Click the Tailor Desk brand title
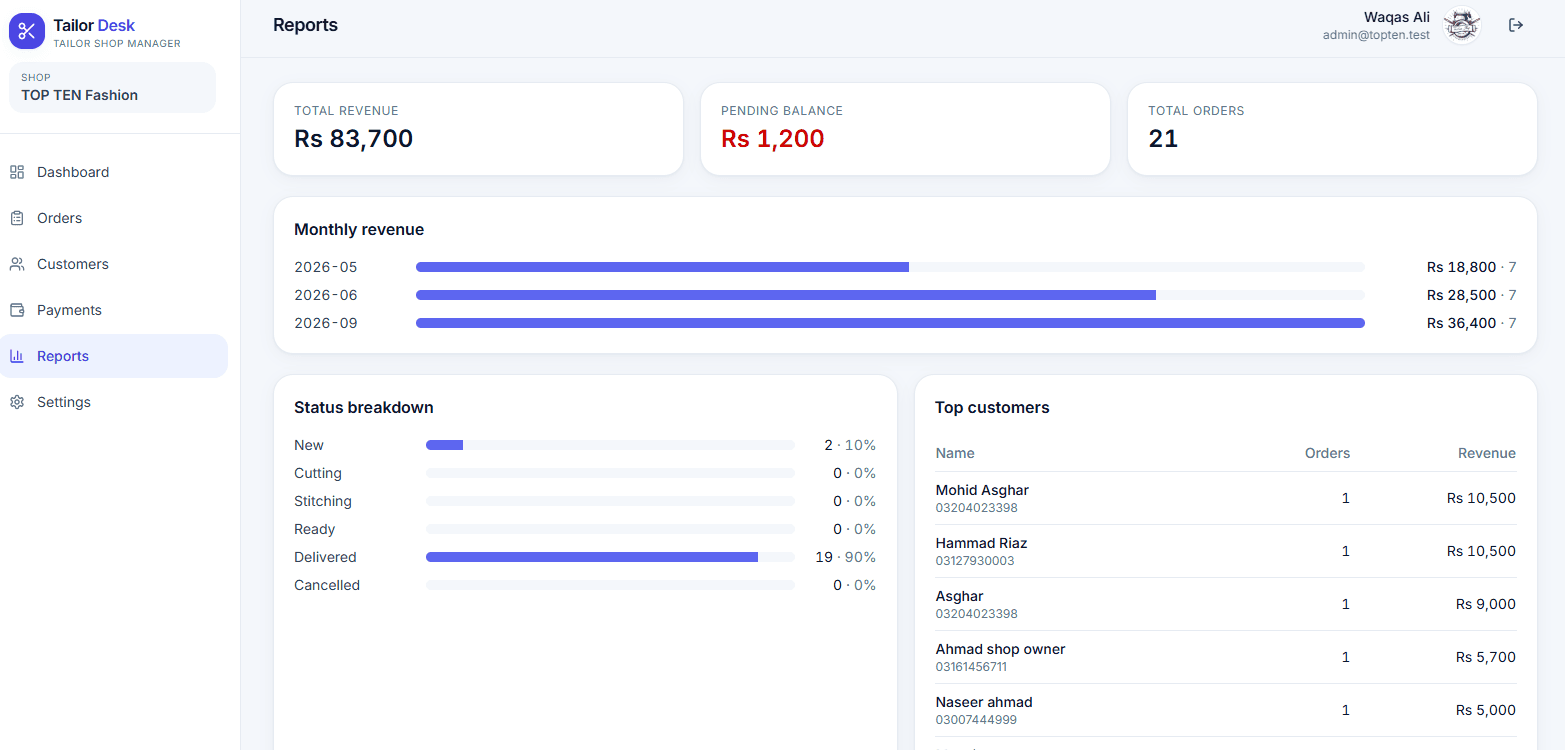1565x750 pixels. 94,25
